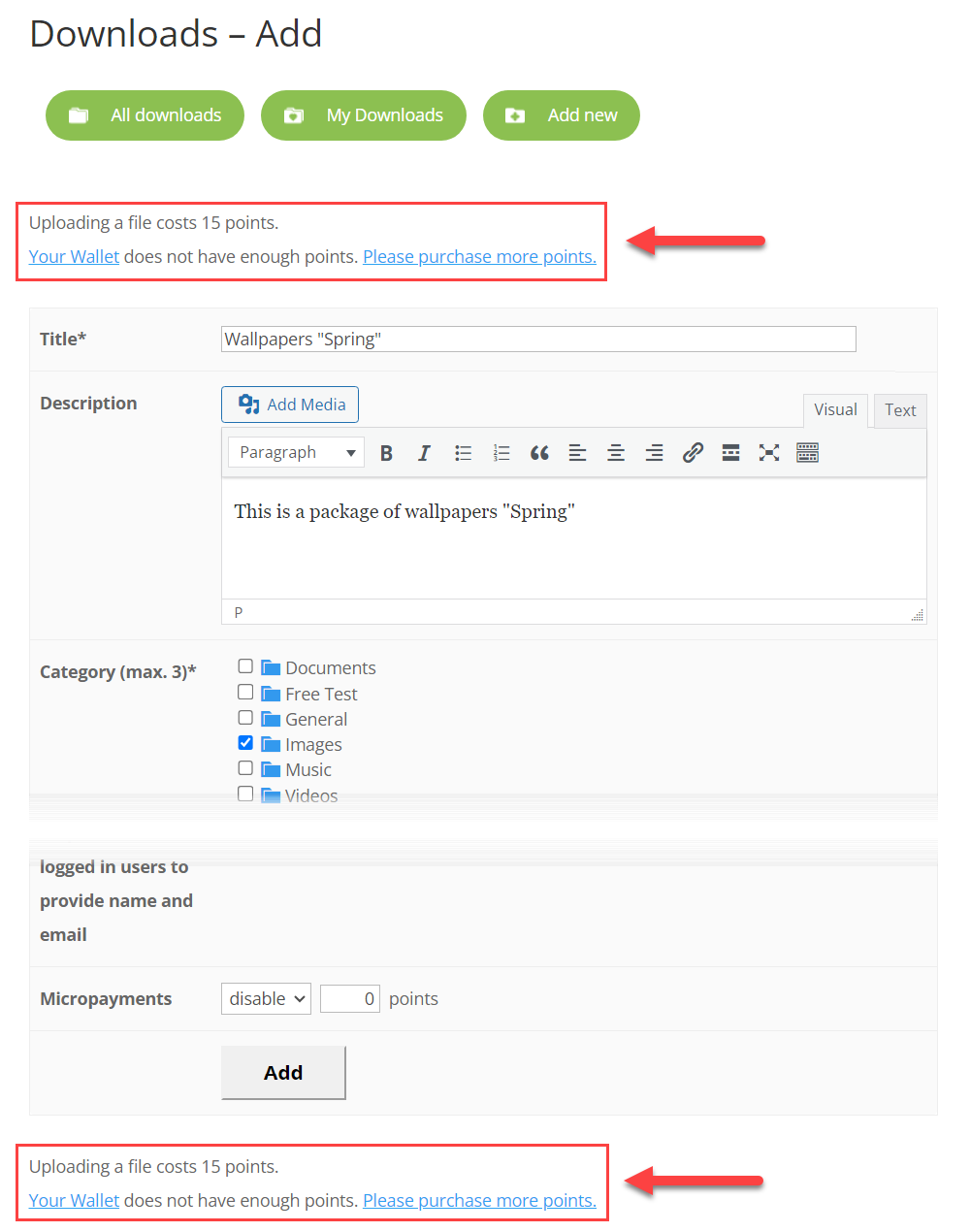Open Your Wallet link in bottom notice
Viewport: 970px width, 1232px height.
74,1201
